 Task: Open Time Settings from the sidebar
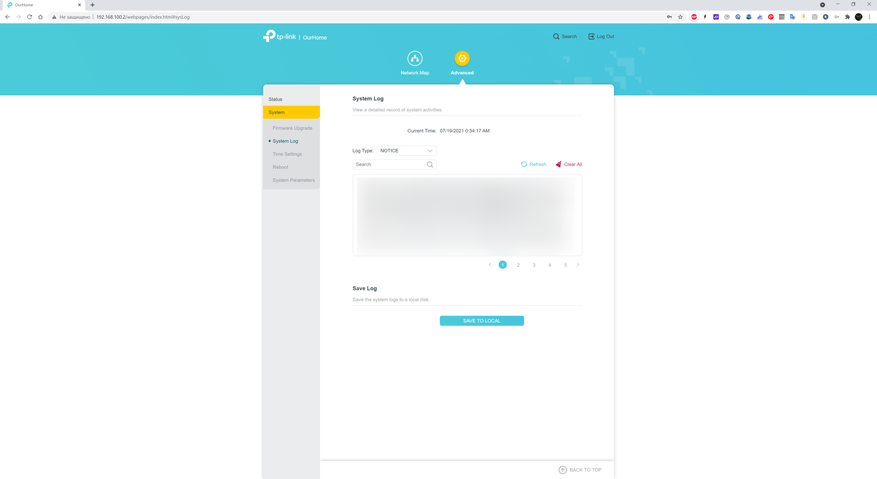click(x=287, y=154)
